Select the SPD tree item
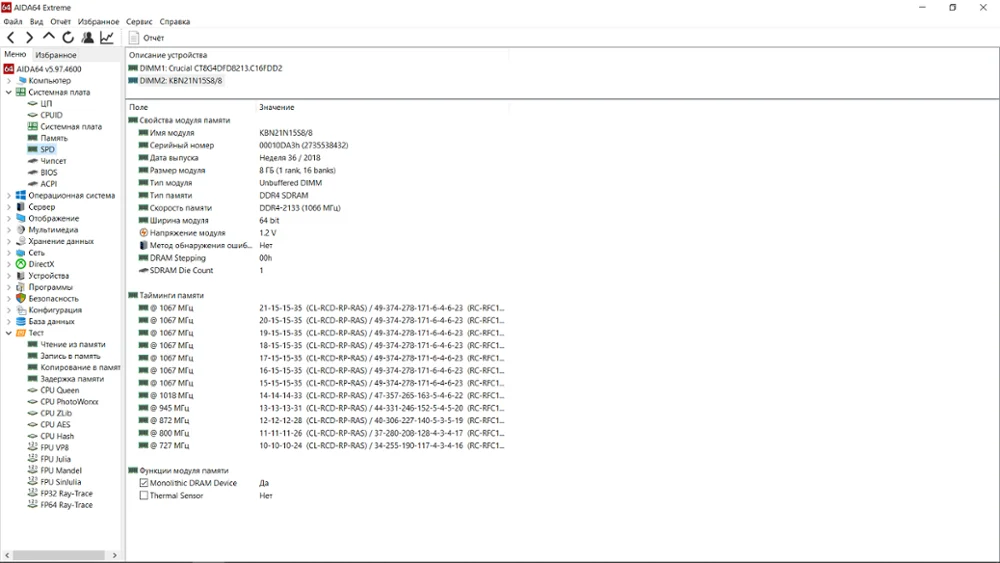This screenshot has width=1000, height=563. click(x=47, y=150)
